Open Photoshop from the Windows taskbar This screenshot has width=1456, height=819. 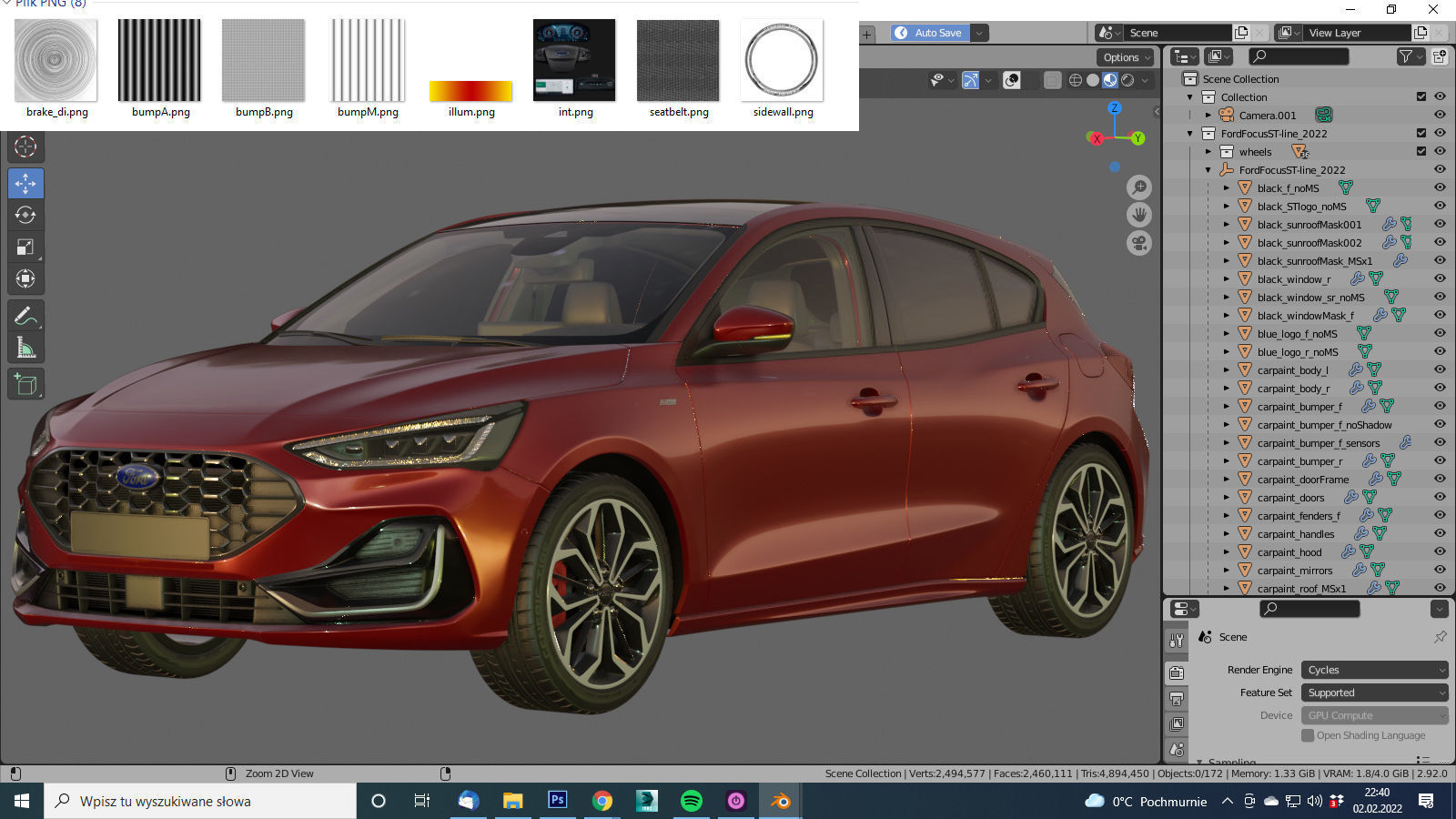[x=557, y=801]
